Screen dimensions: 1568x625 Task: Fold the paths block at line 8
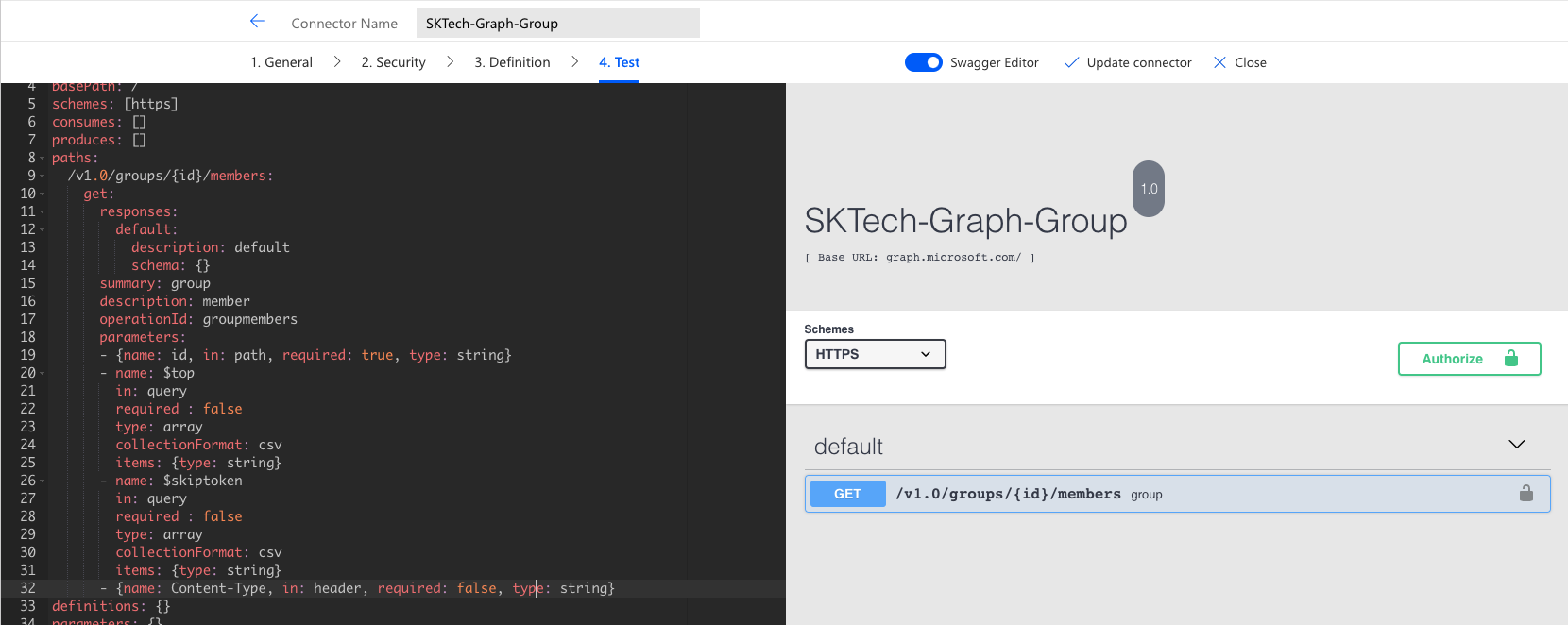coord(42,159)
